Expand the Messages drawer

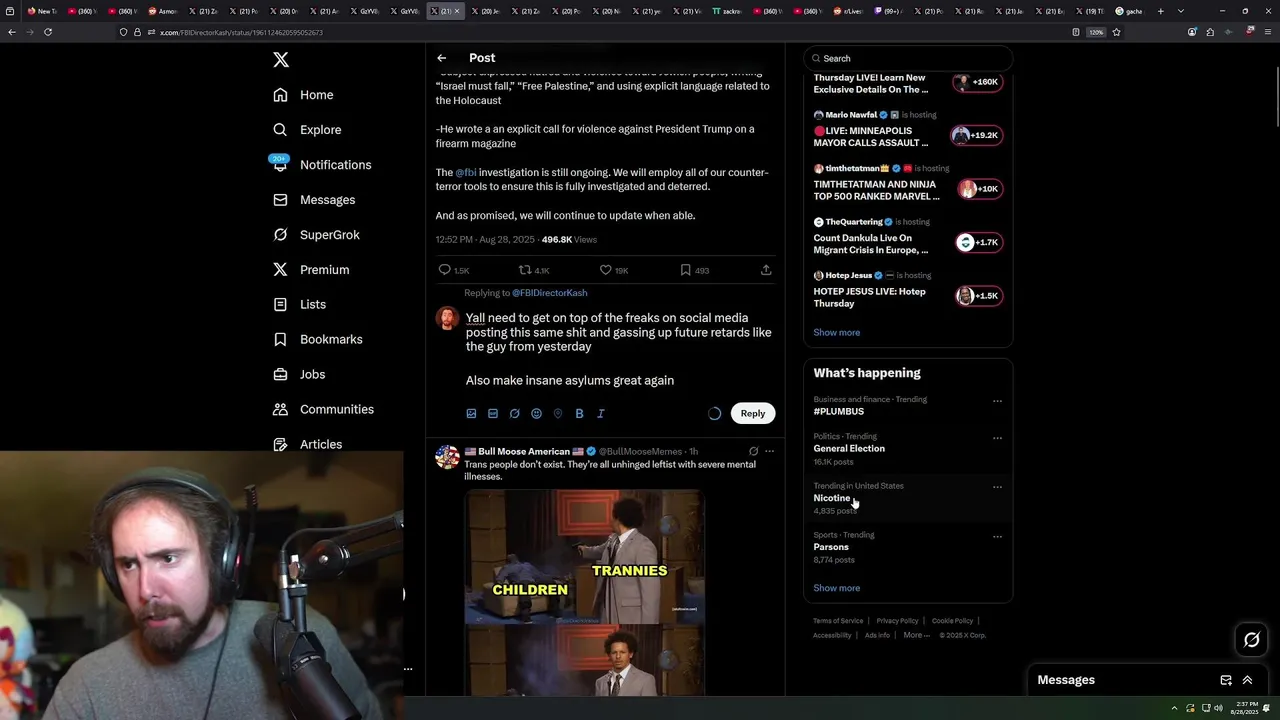(x=1247, y=680)
